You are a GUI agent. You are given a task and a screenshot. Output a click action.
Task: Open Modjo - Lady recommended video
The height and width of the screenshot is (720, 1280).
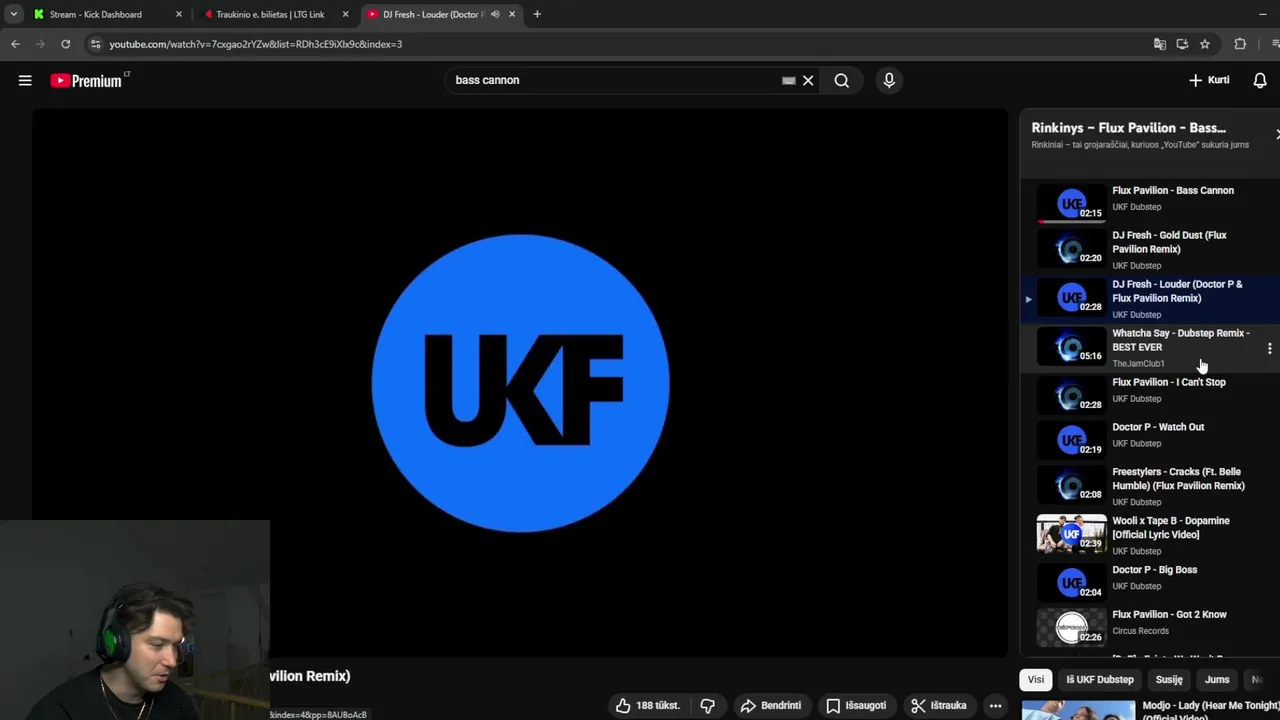click(1150, 709)
